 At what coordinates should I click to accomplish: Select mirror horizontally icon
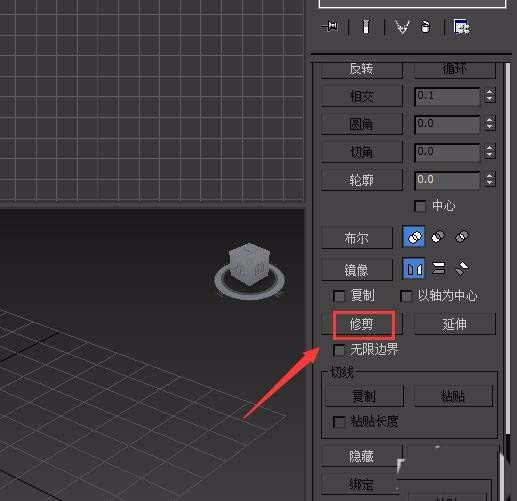[414, 268]
